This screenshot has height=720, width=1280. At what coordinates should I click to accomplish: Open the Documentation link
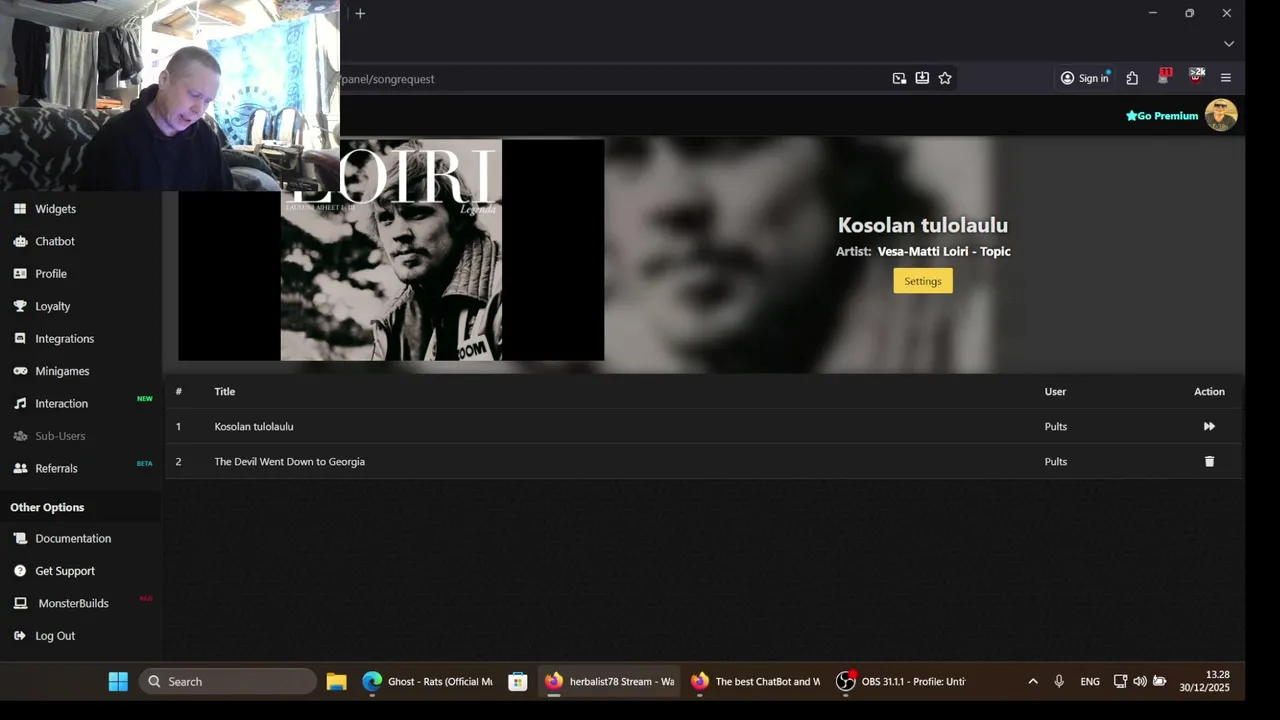(x=73, y=538)
